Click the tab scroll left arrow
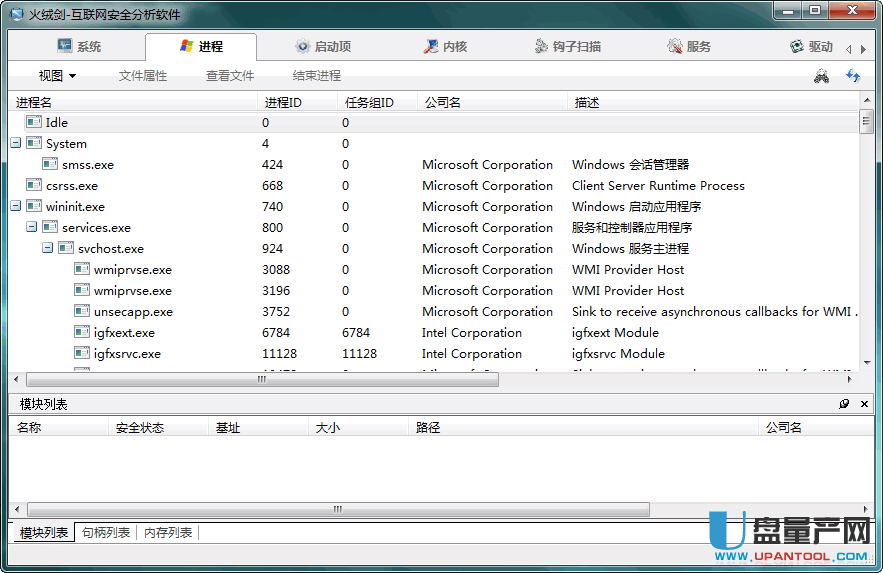The width and height of the screenshot is (883, 573). point(848,48)
